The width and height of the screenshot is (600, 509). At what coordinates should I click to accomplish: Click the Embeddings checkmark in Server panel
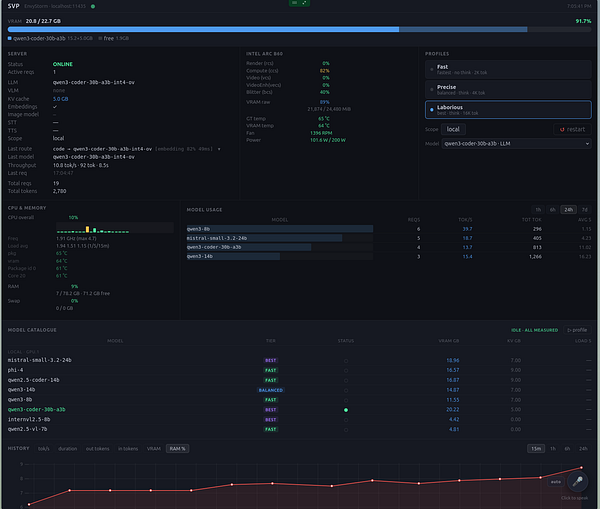click(x=55, y=107)
